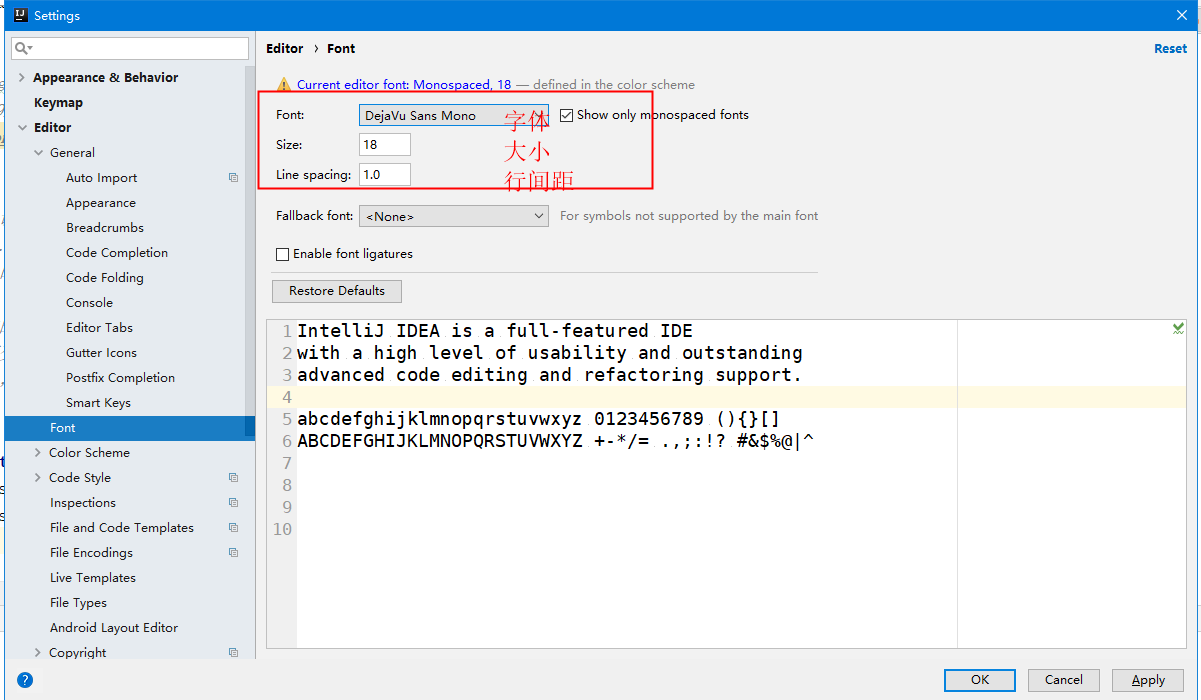Select Breadcrumbs settings

105,228
